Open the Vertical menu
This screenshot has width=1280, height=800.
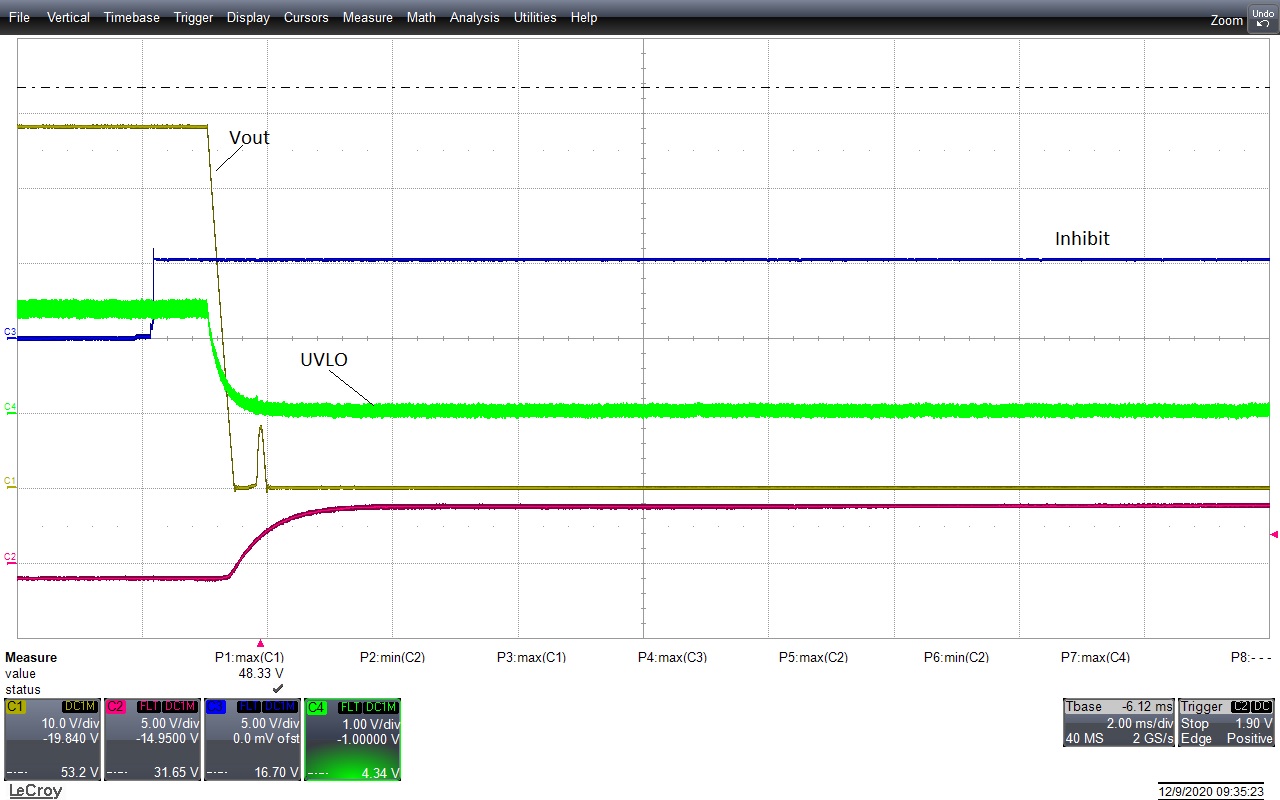click(x=68, y=17)
